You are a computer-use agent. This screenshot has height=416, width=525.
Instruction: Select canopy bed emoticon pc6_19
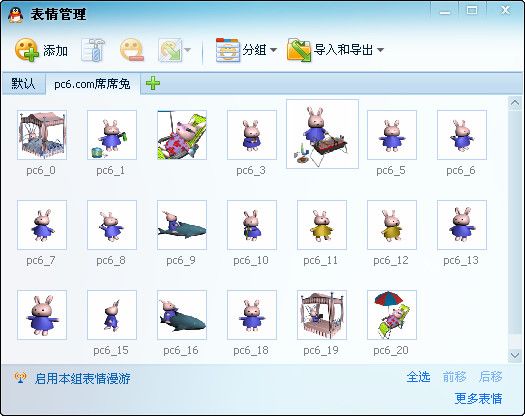point(322,315)
